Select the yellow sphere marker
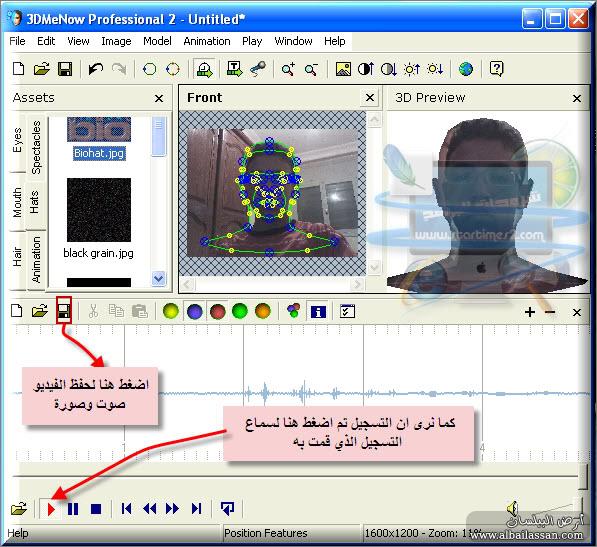The width and height of the screenshot is (597, 547). [x=171, y=311]
